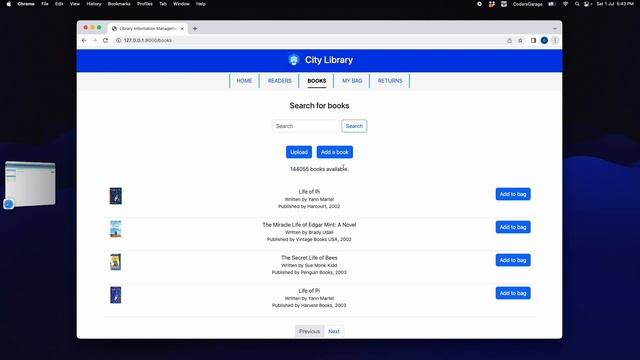Click the "City Library" header title
The height and width of the screenshot is (360, 640).
(329, 60)
